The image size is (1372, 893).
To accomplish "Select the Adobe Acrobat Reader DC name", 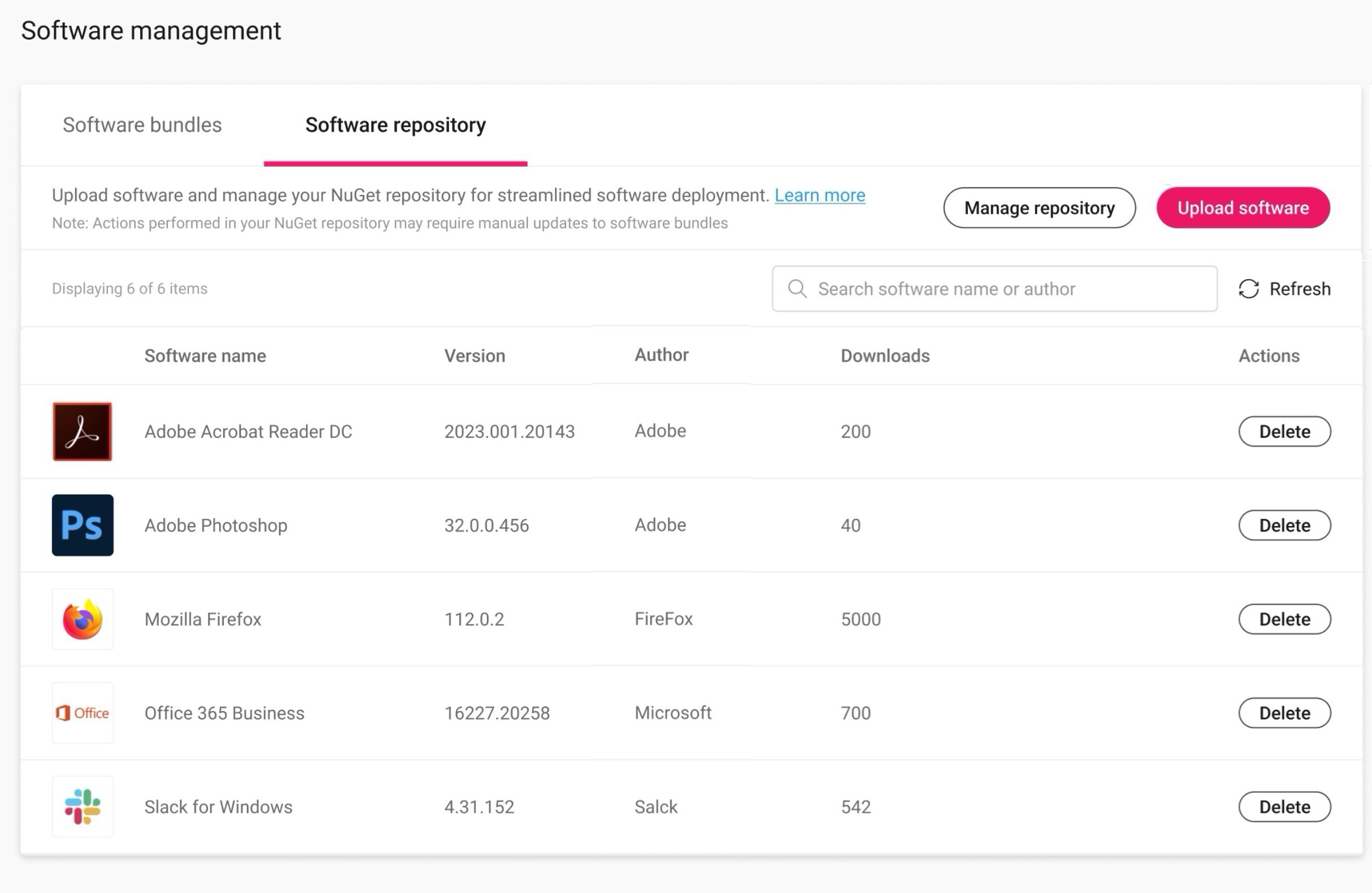I will coord(248,431).
